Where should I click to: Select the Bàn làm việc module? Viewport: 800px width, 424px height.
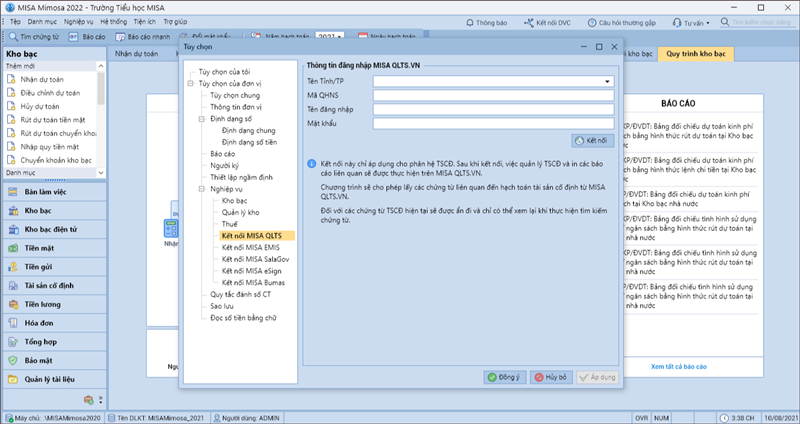pyautogui.click(x=55, y=192)
